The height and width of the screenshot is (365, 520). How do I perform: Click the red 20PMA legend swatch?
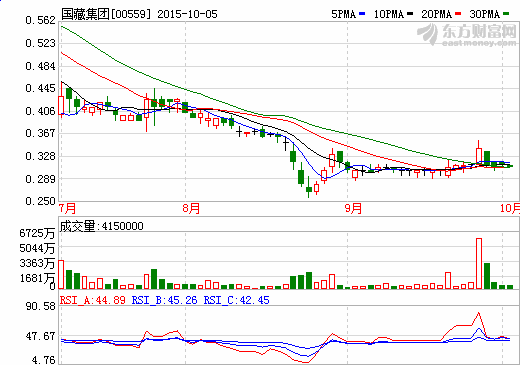458,14
